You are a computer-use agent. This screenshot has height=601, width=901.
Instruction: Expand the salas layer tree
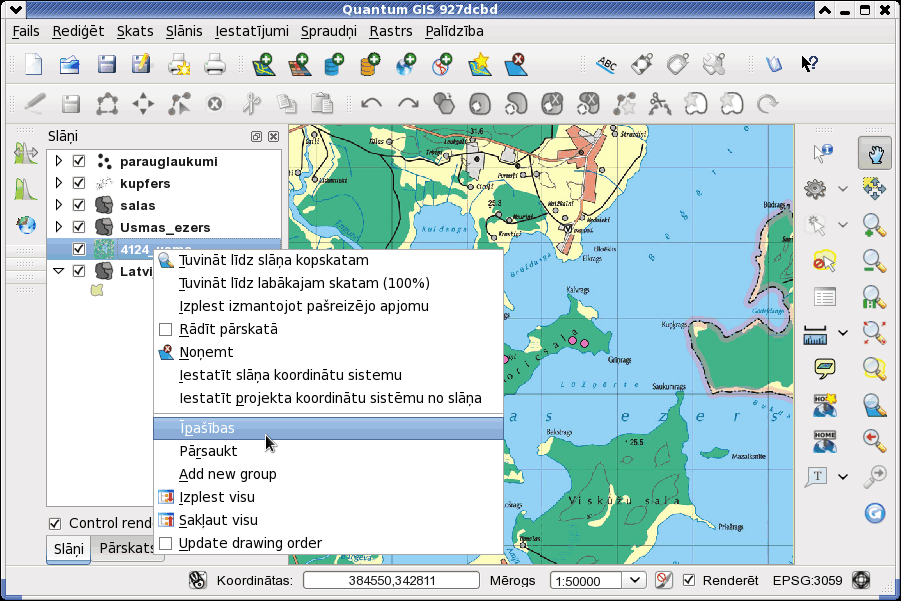coord(59,205)
